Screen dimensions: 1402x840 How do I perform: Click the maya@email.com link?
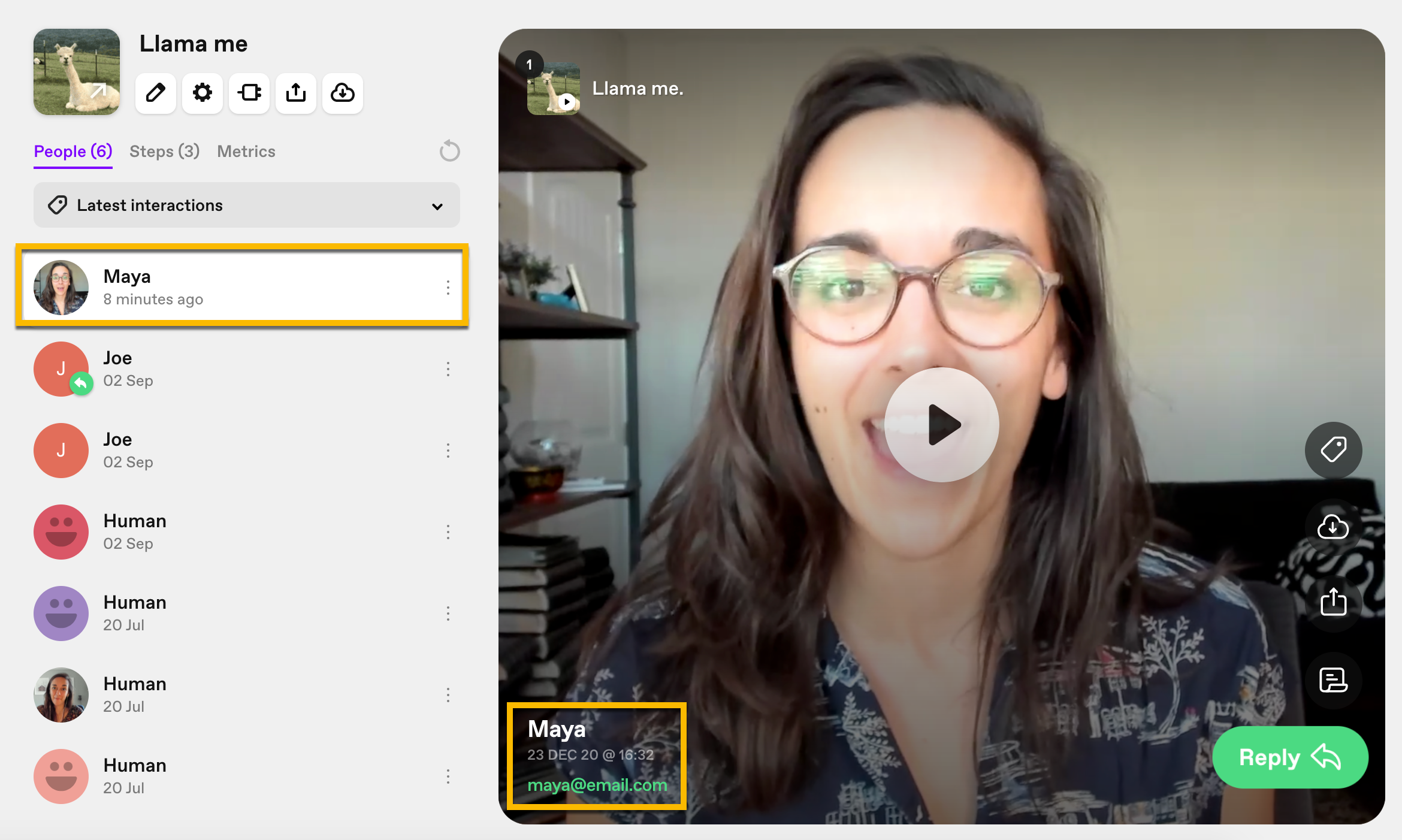597,785
